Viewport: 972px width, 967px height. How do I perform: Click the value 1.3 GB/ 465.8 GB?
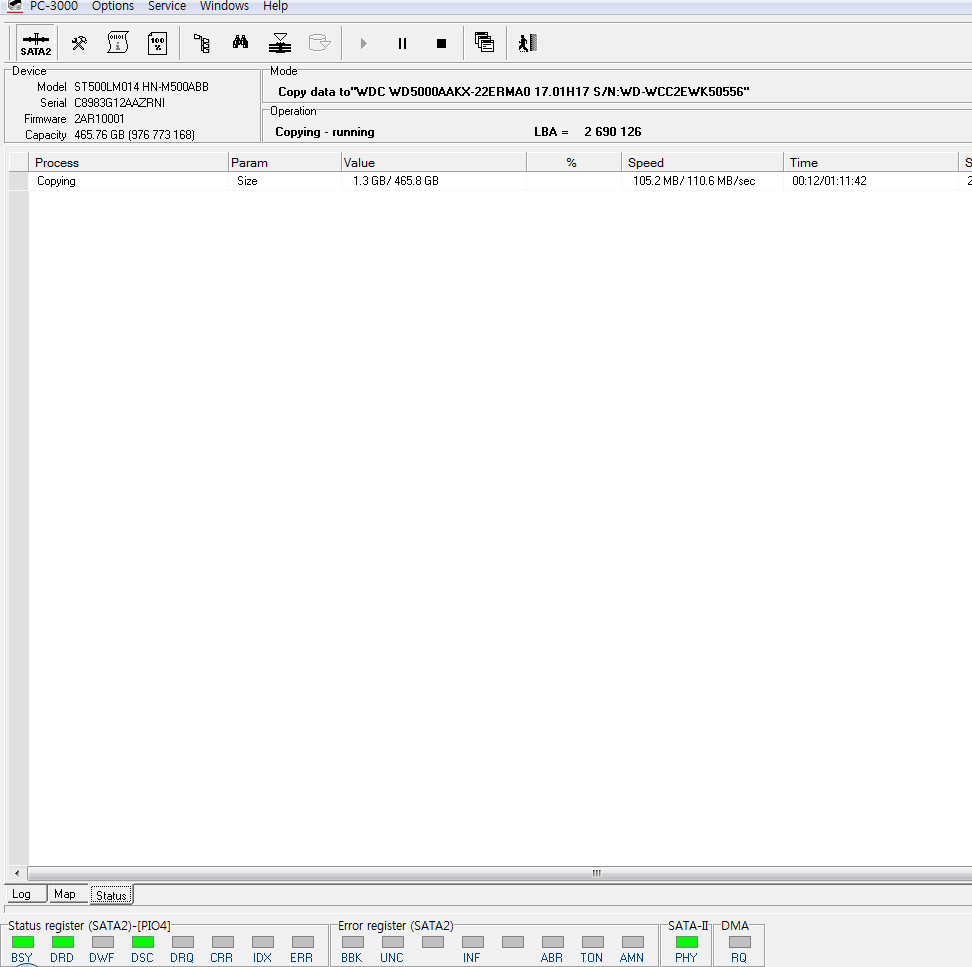pos(395,181)
